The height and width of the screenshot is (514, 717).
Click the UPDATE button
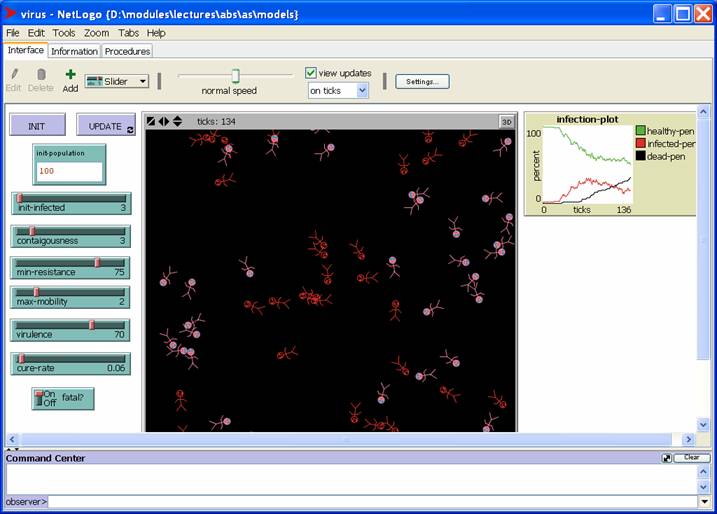coord(106,125)
